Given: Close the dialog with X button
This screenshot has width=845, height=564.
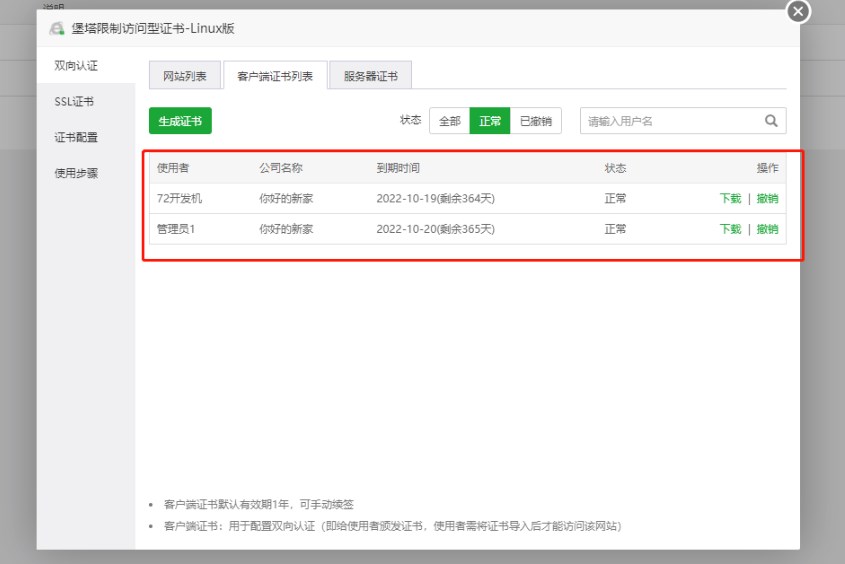Looking at the screenshot, I should click(x=797, y=12).
